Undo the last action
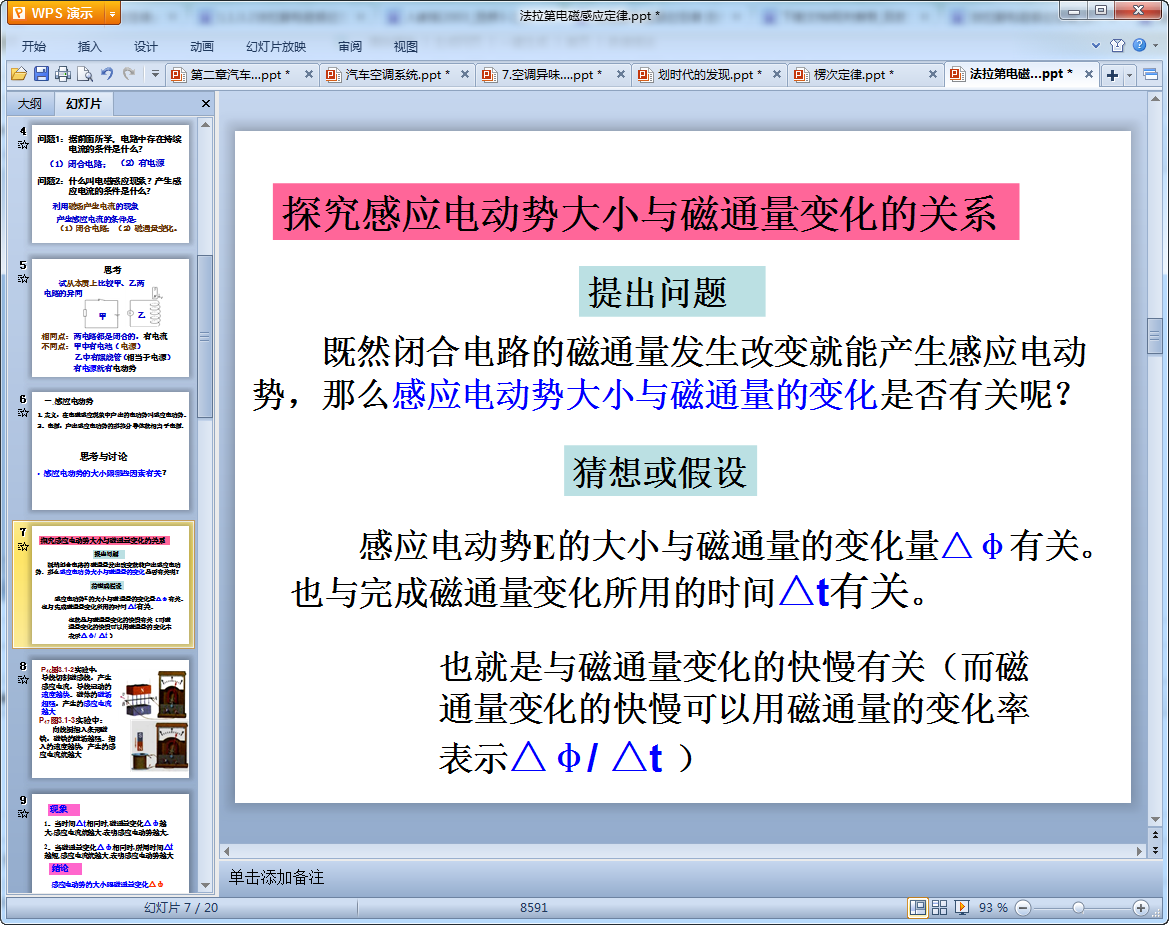Viewport: 1169px width, 925px height. pyautogui.click(x=107, y=74)
